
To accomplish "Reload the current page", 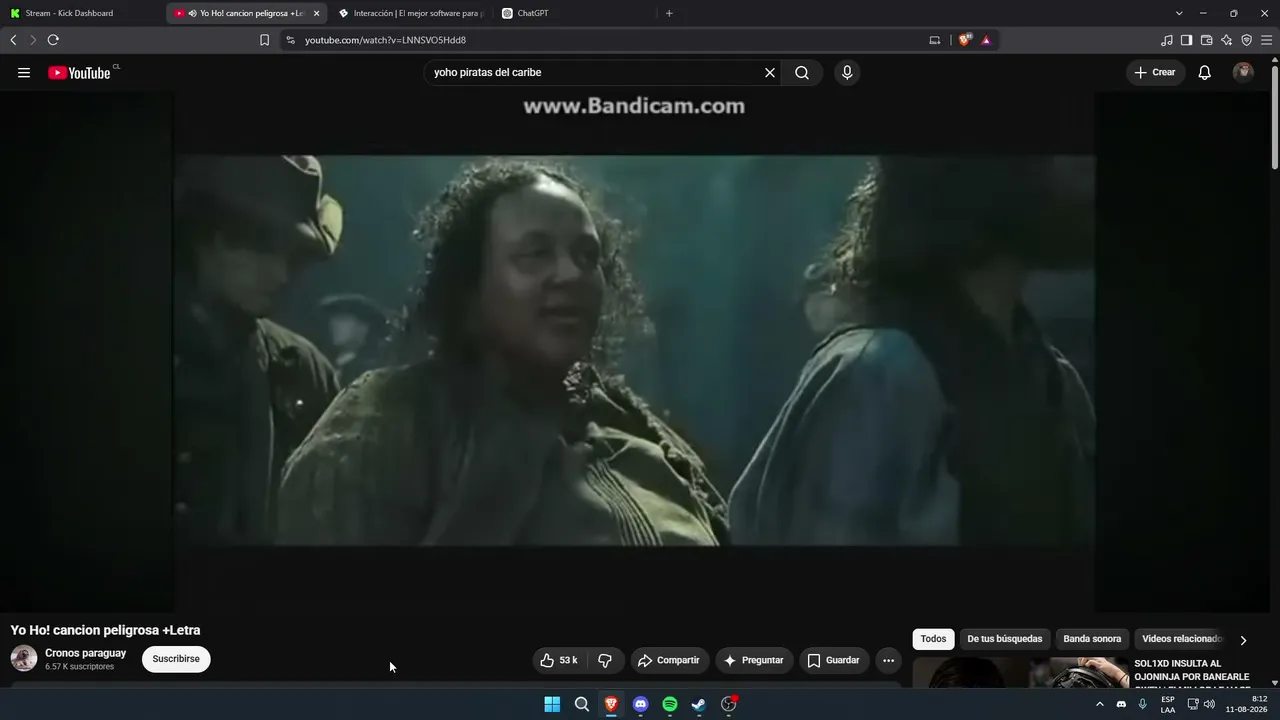I will (x=53, y=40).
